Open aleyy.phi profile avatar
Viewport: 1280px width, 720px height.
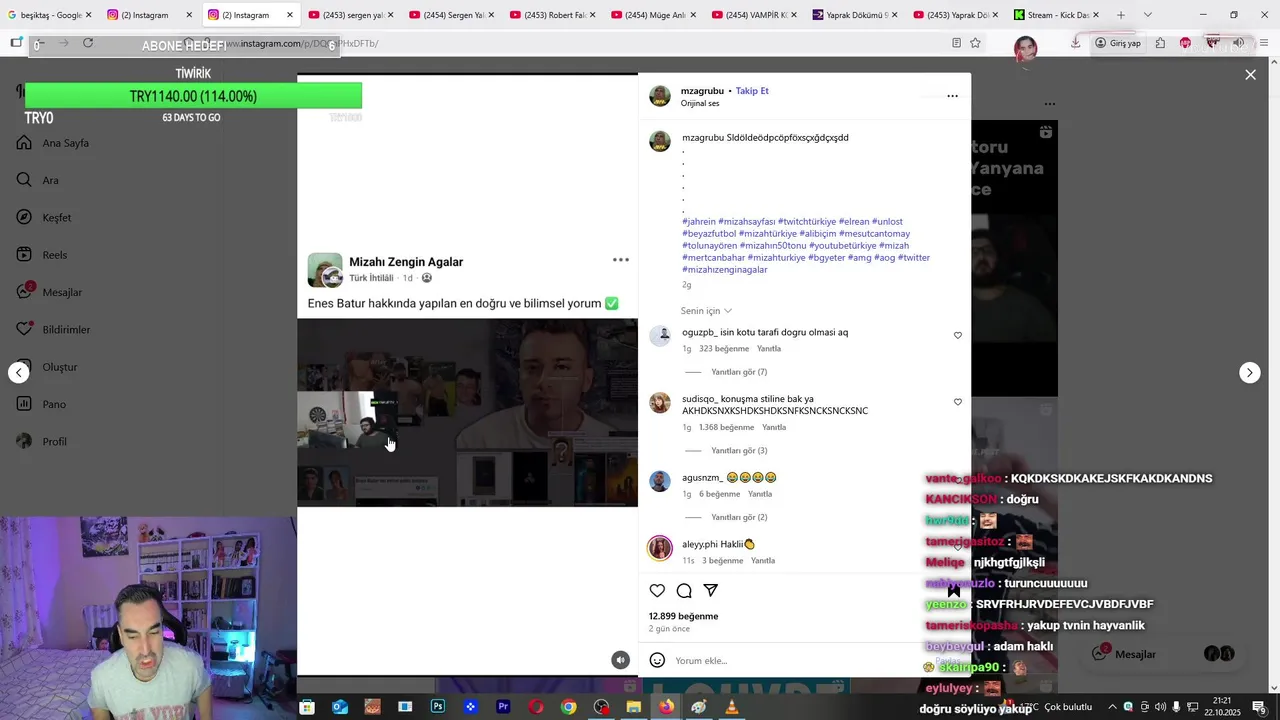660,548
